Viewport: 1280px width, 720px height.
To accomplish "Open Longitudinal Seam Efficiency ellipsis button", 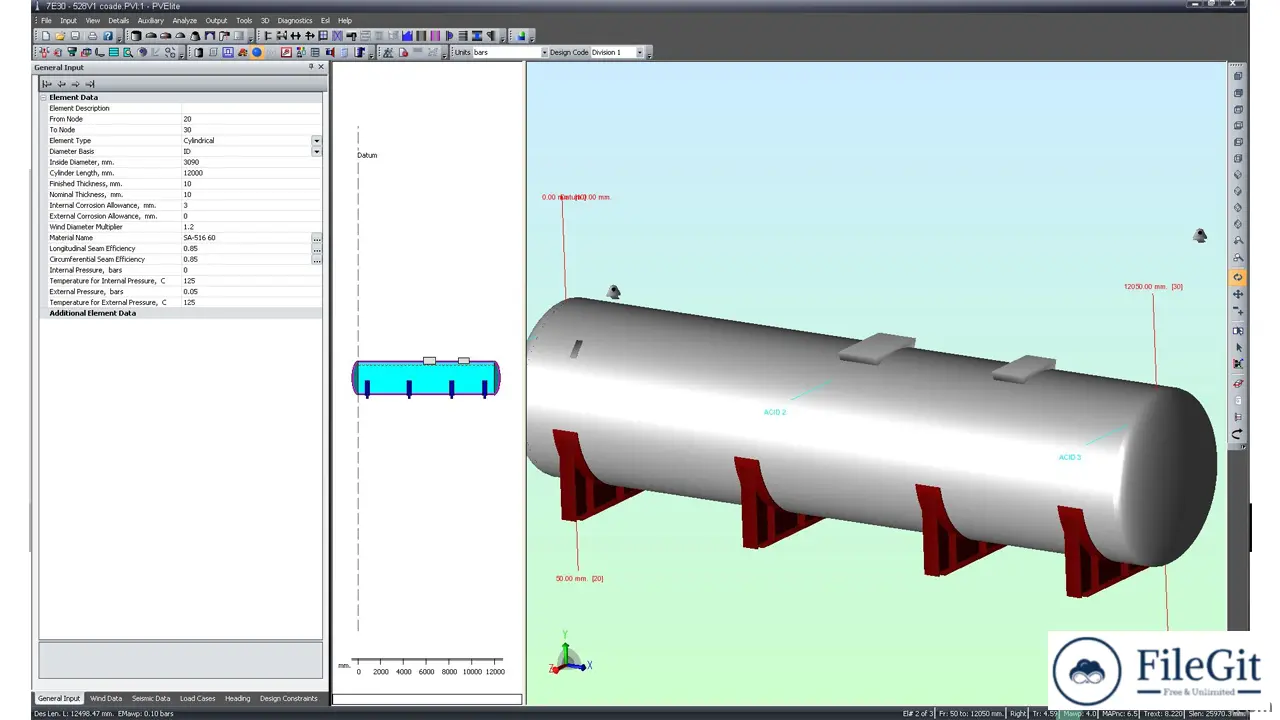I will [x=316, y=249].
